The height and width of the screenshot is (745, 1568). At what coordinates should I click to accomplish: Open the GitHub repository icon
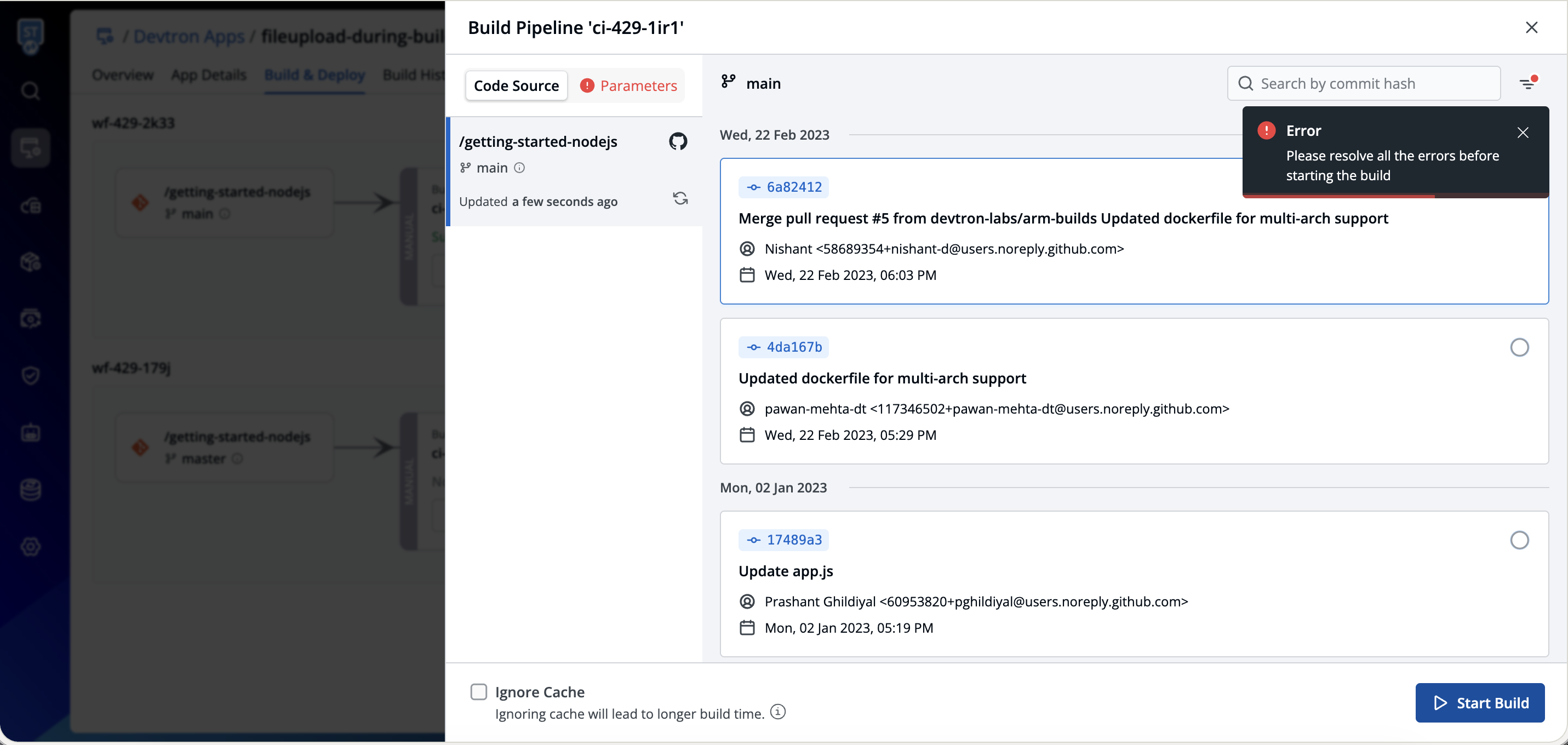[x=678, y=141]
